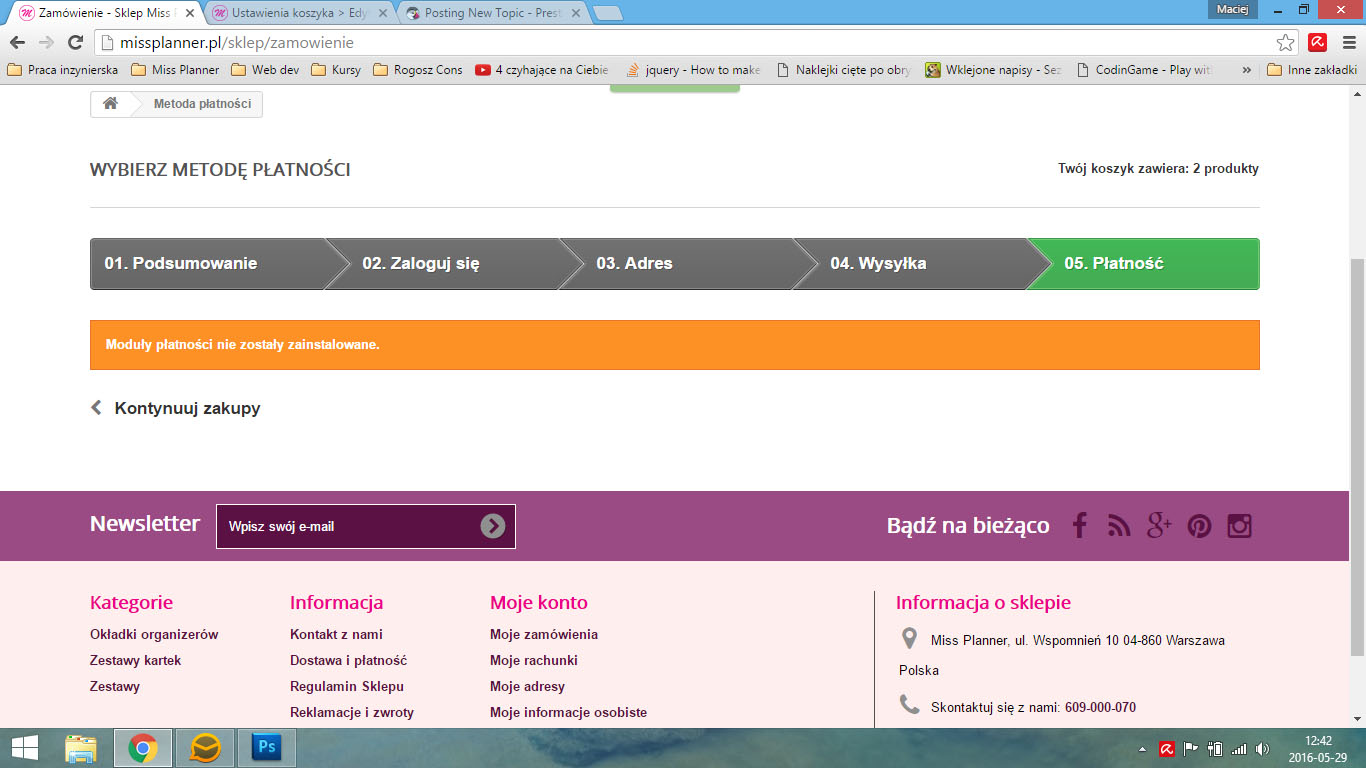Screen dimensions: 1366x768
Task: Click the home icon in the breadcrumb
Action: [x=111, y=104]
